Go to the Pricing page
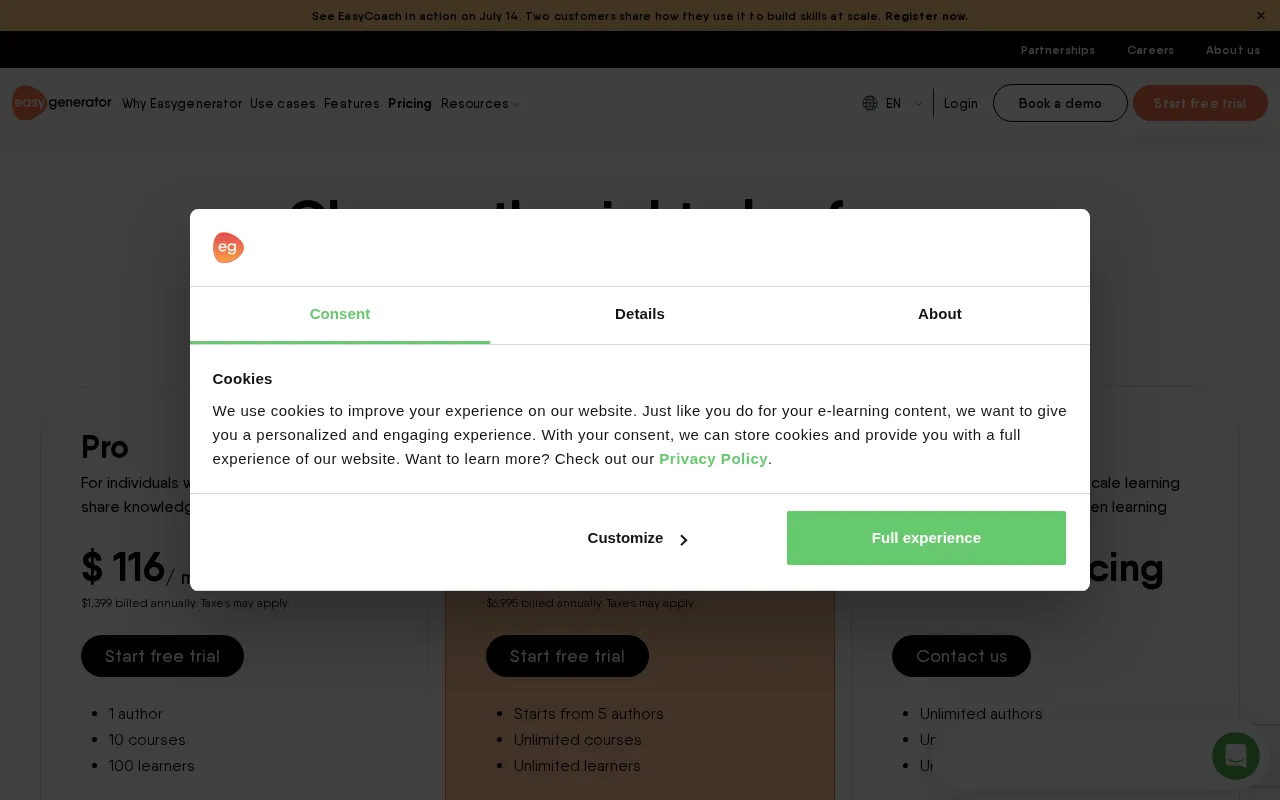Viewport: 1280px width, 800px height. tap(410, 104)
